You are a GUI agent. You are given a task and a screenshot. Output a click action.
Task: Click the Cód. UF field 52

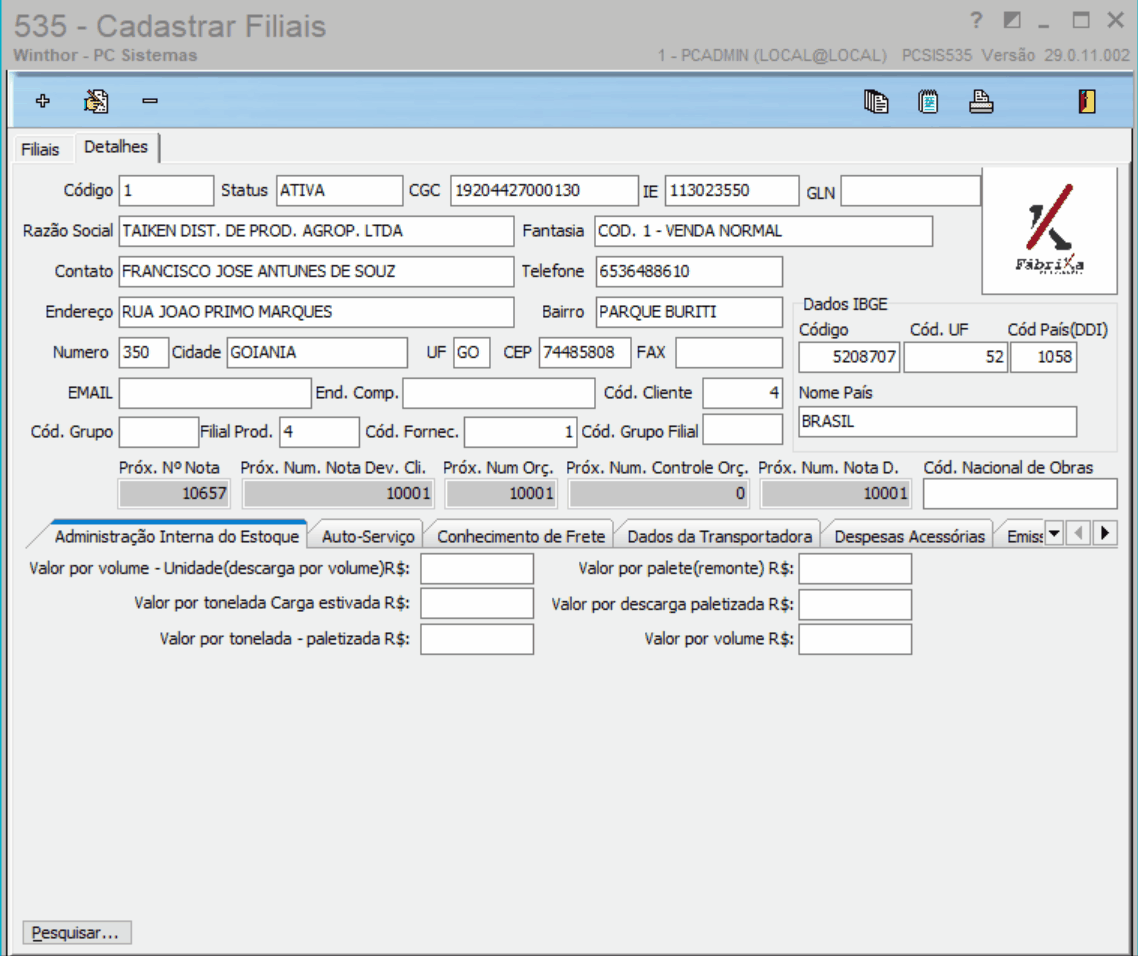click(956, 357)
